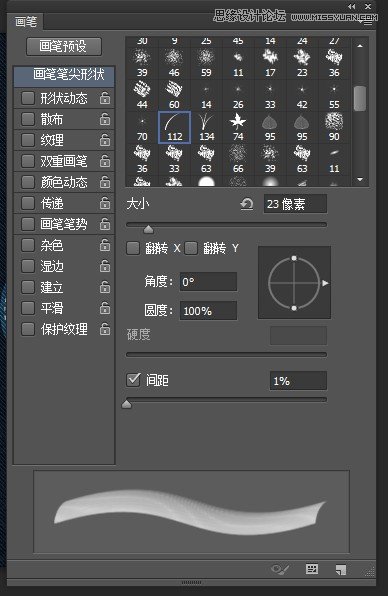Click the 间距 spacing field showing 1%
Screen dimensions: 388x596
298,380
